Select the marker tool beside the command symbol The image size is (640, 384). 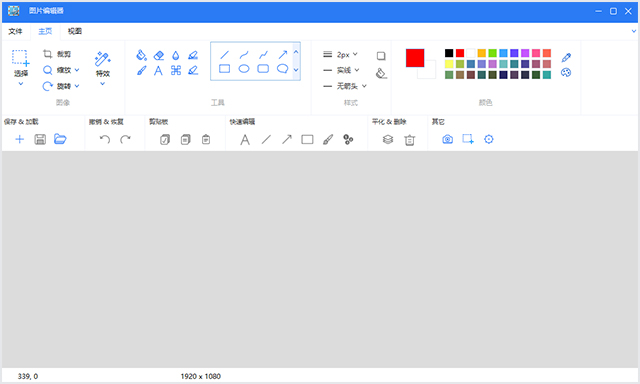[x=193, y=71]
